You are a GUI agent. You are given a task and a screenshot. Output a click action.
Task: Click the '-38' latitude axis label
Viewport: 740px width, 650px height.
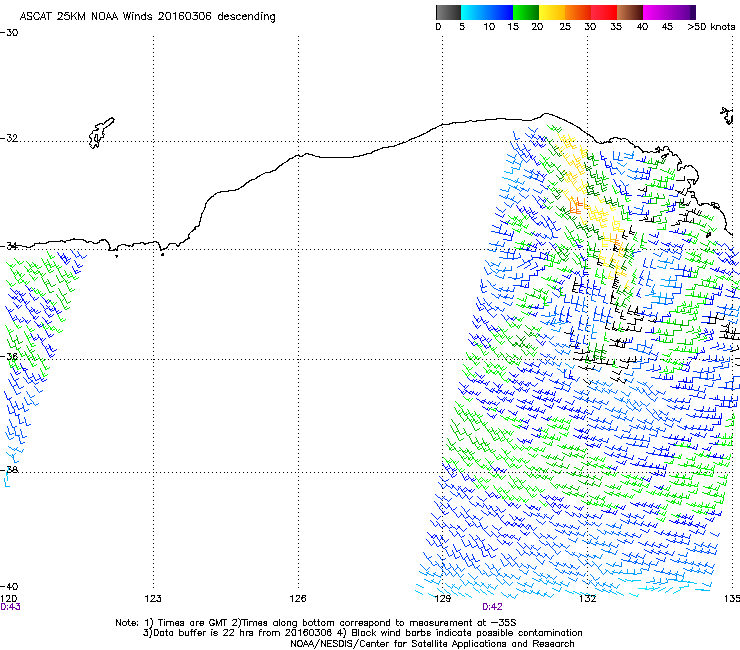click(9, 470)
